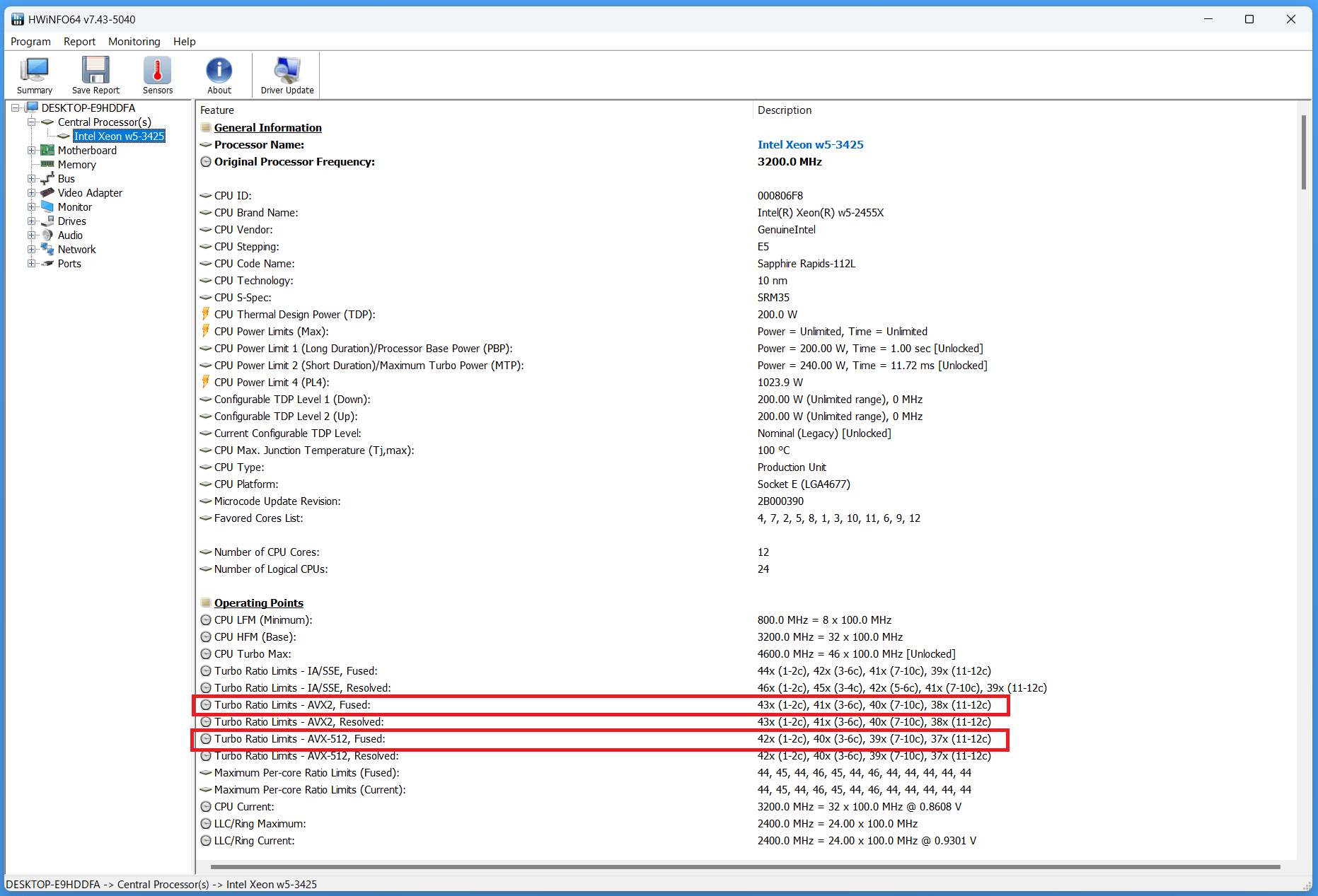Click the Monitor tree icon
The image size is (1318, 896).
point(47,206)
